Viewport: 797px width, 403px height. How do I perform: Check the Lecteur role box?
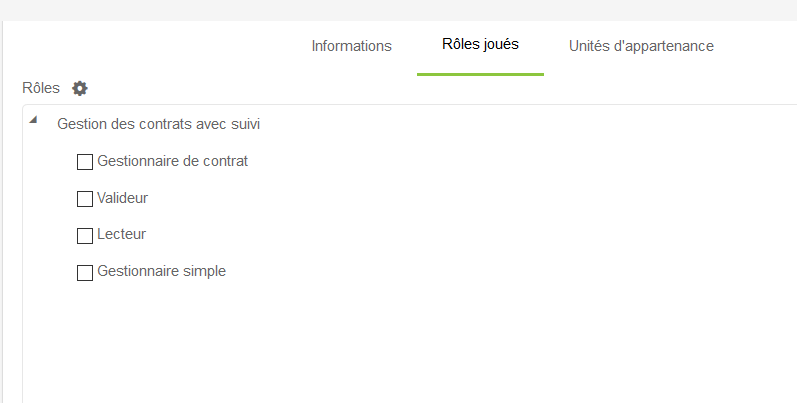[85, 236]
